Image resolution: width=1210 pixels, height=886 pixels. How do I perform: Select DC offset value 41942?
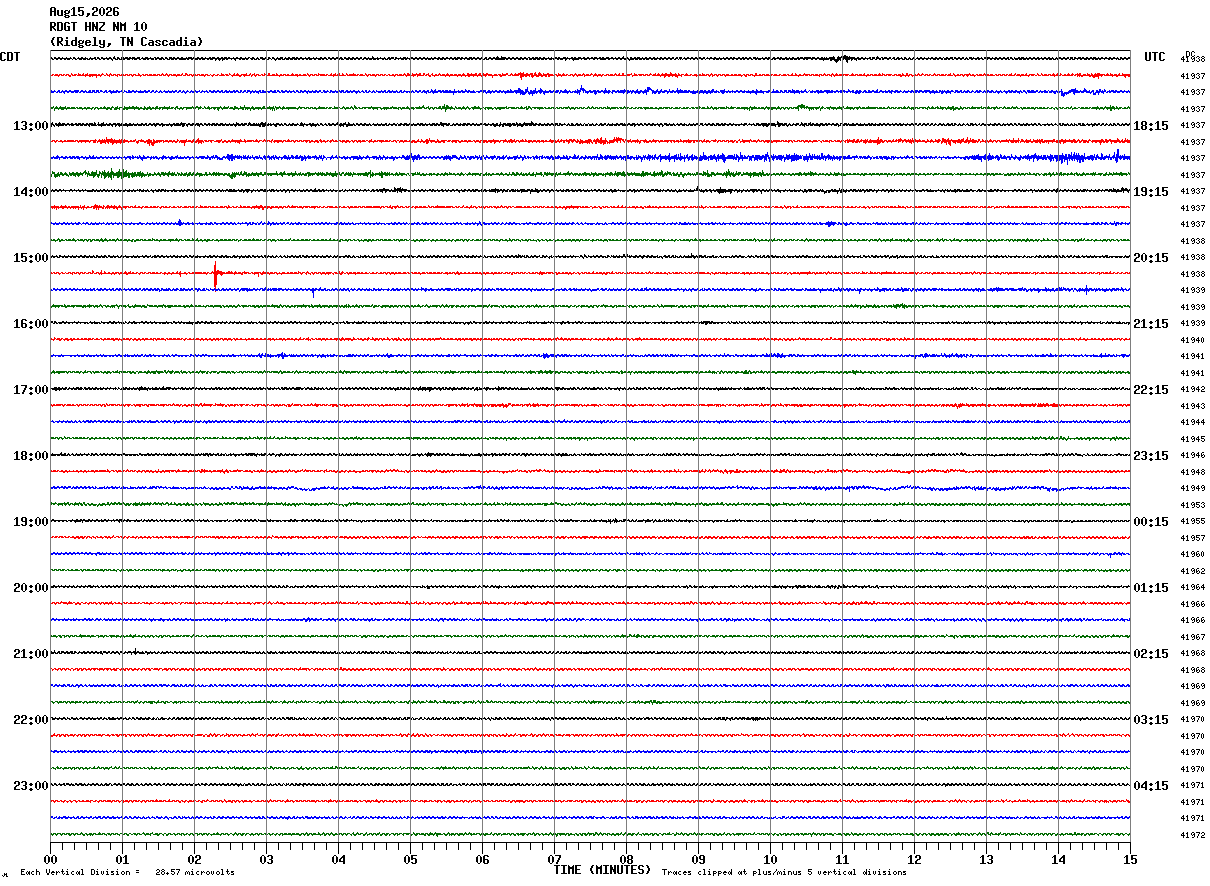coord(1193,390)
